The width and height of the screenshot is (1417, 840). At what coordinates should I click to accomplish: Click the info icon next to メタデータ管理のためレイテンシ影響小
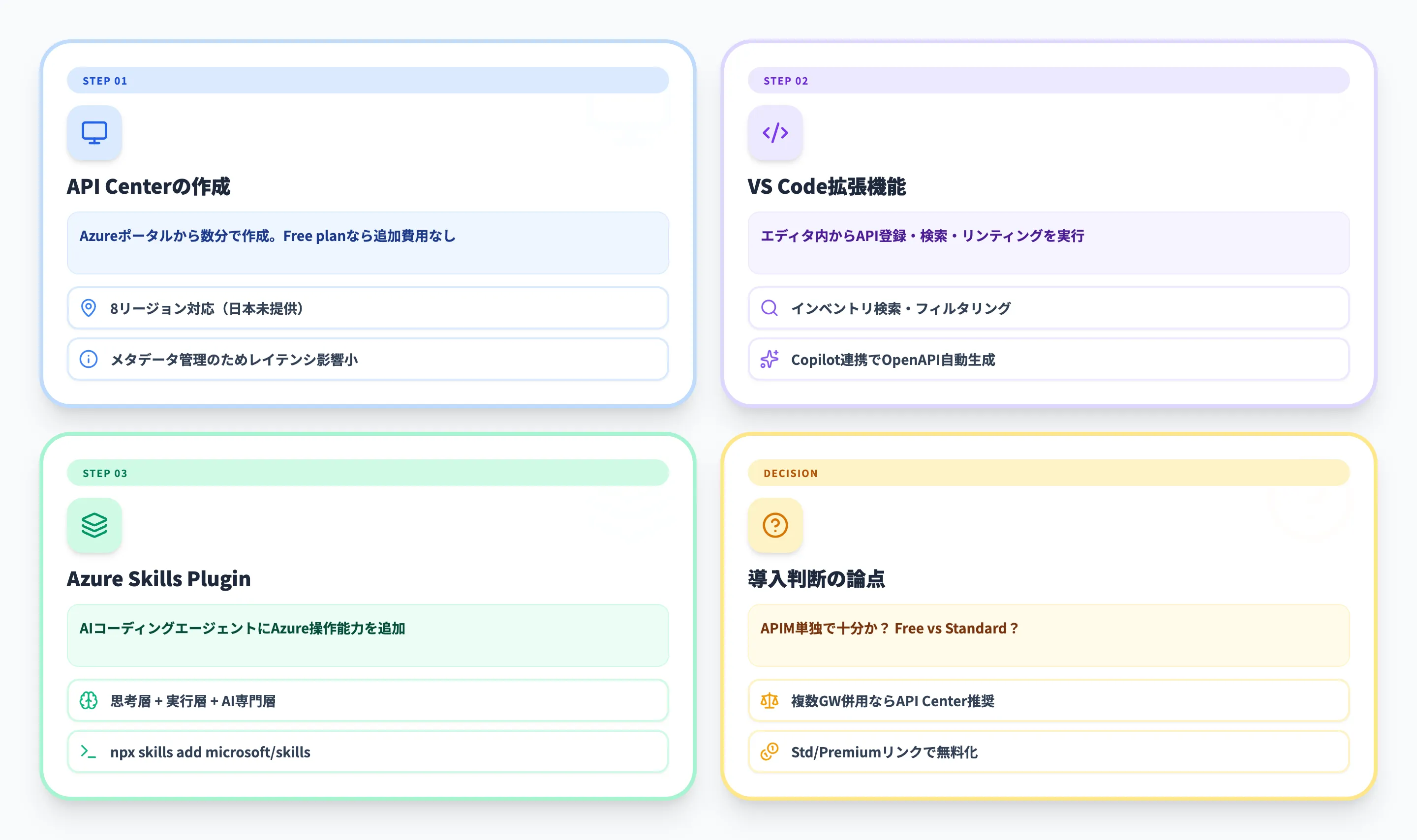pyautogui.click(x=89, y=360)
